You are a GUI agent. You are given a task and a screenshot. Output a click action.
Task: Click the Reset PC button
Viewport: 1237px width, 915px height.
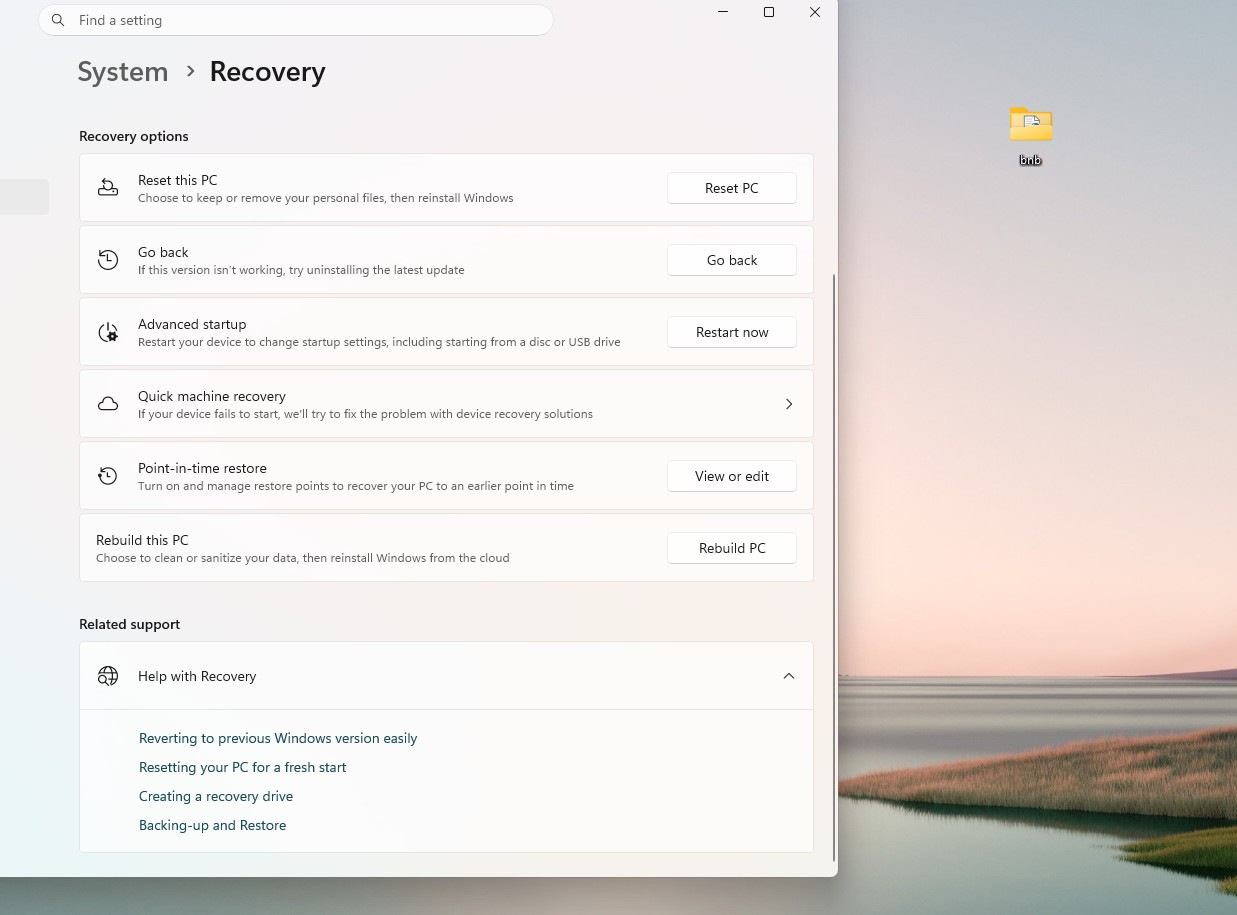tap(732, 188)
